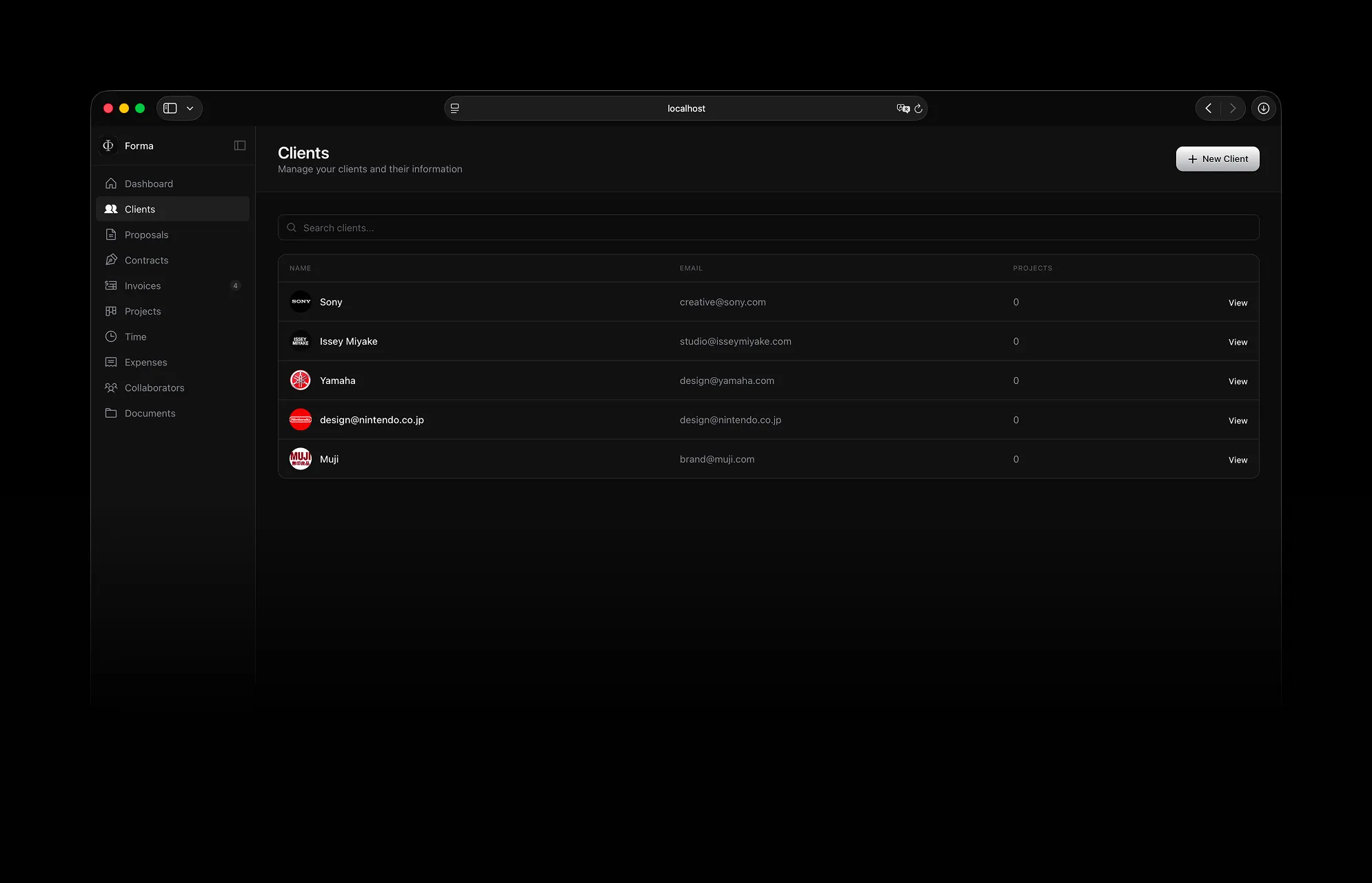Viewport: 1372px width, 883px height.
Task: Open the Collaborators page
Action: point(154,388)
